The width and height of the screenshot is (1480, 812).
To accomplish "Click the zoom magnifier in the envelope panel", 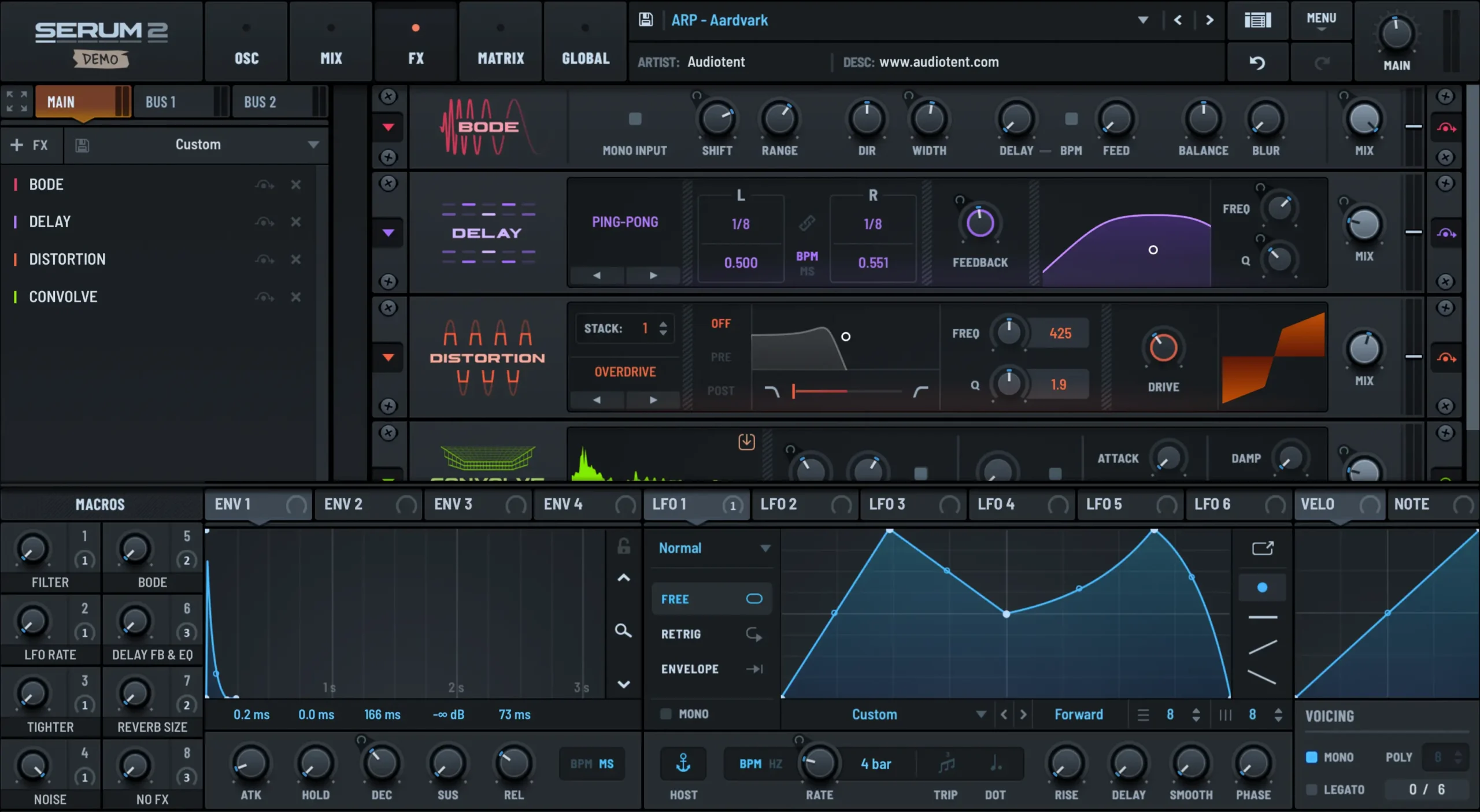I will click(x=623, y=631).
